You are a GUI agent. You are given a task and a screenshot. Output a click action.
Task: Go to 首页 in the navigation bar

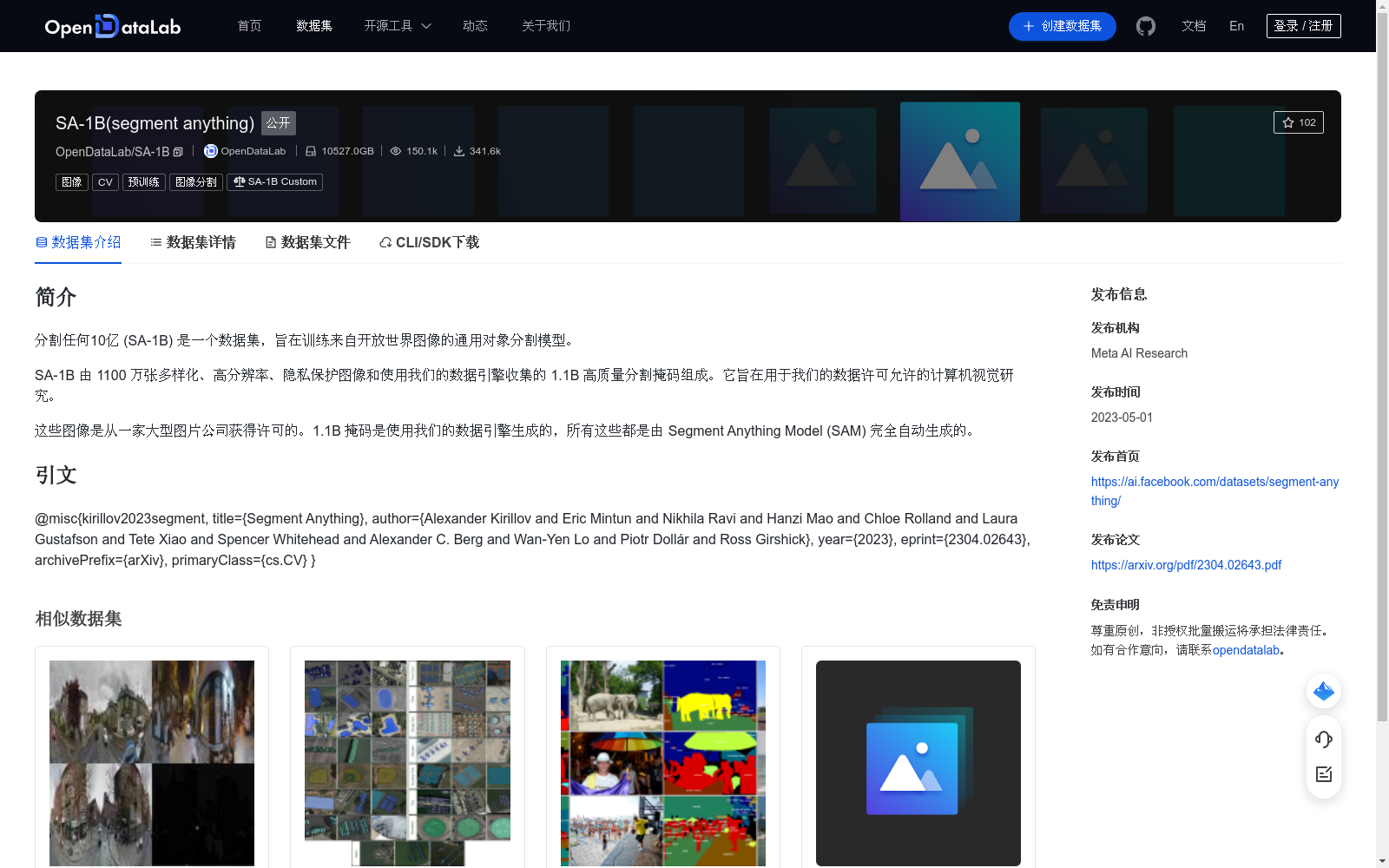click(x=249, y=26)
